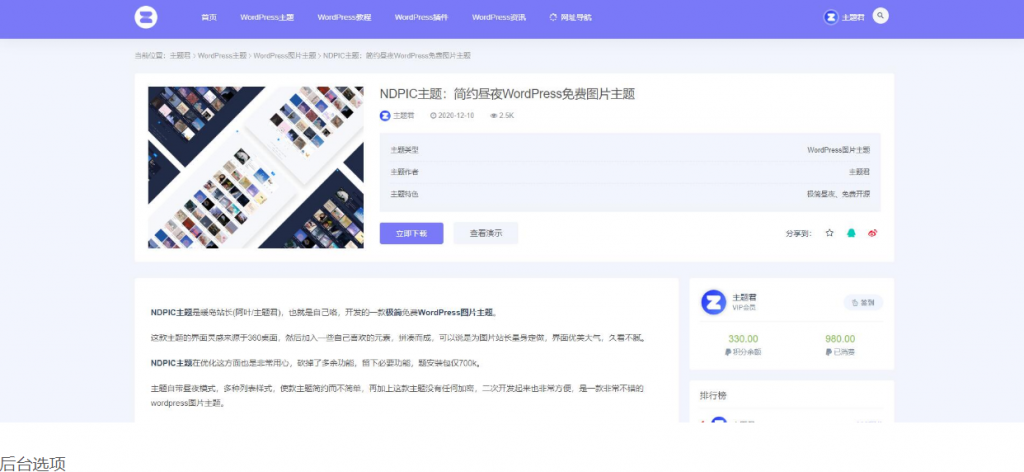Open 网址导航 in the navigation
The height and width of the screenshot is (472, 1024).
click(x=571, y=18)
